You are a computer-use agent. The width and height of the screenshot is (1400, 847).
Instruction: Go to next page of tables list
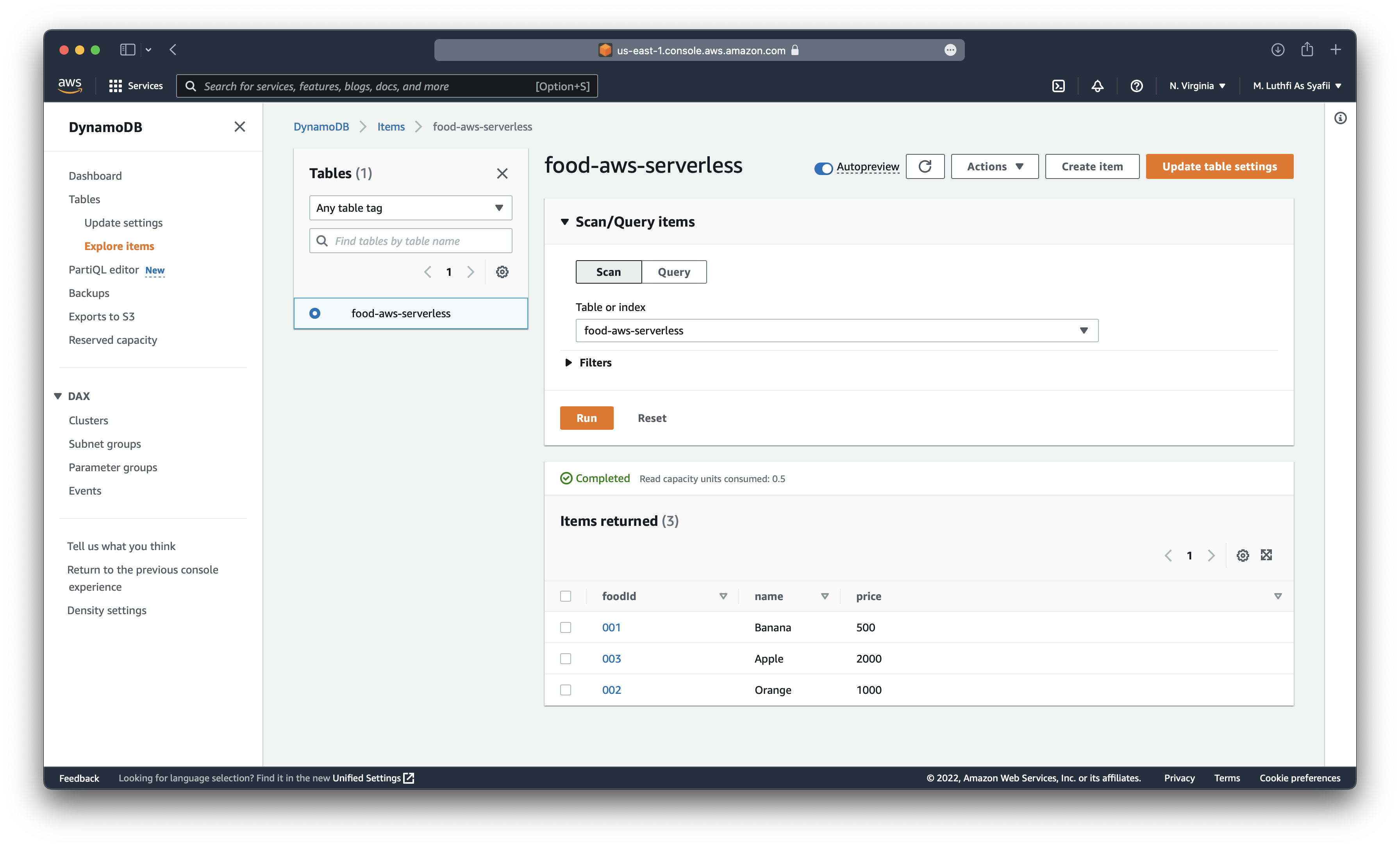470,272
